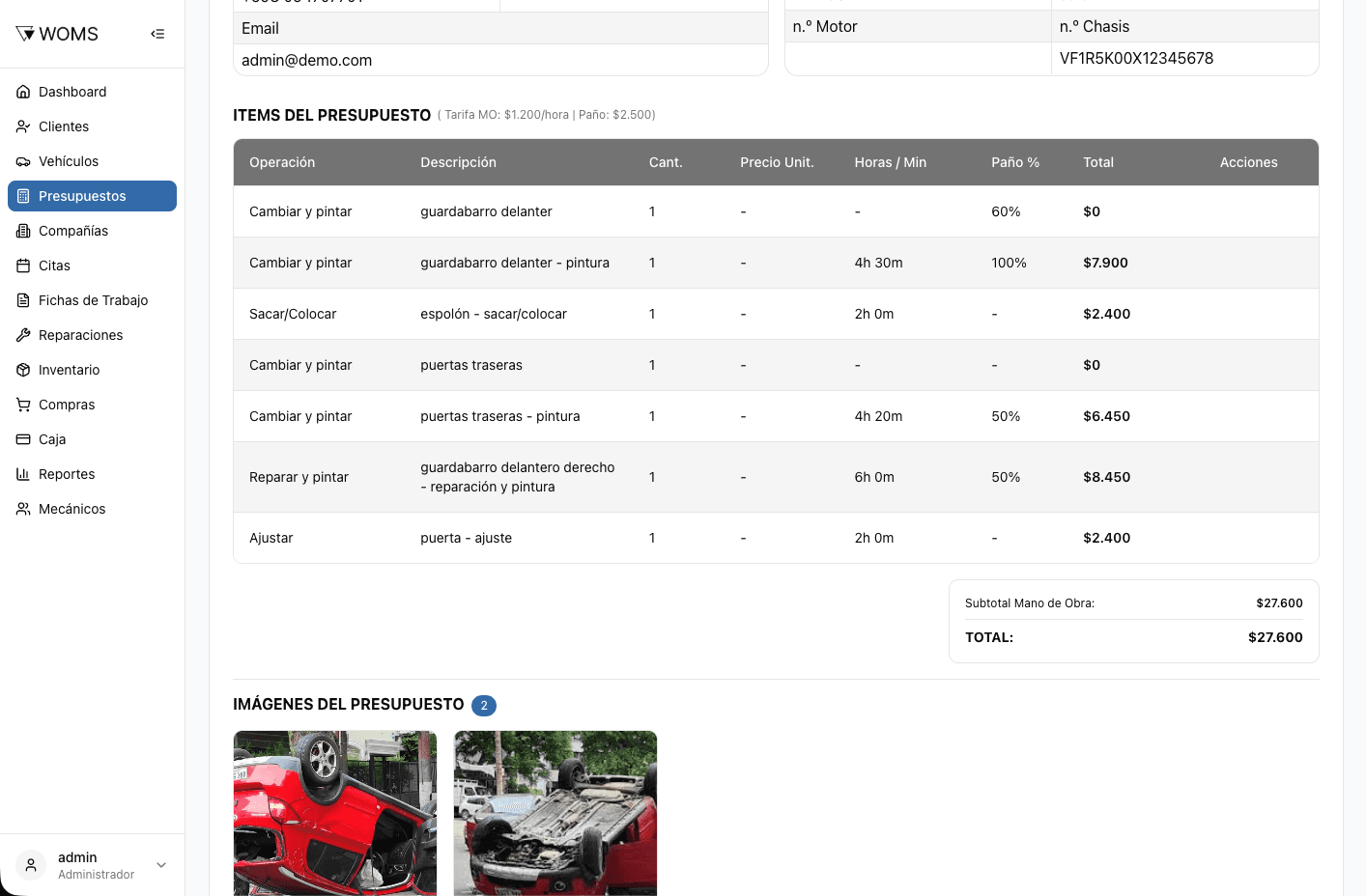Click the Fichas de Trabajo document icon
Viewport: 1366px width, 896px height.
(23, 300)
